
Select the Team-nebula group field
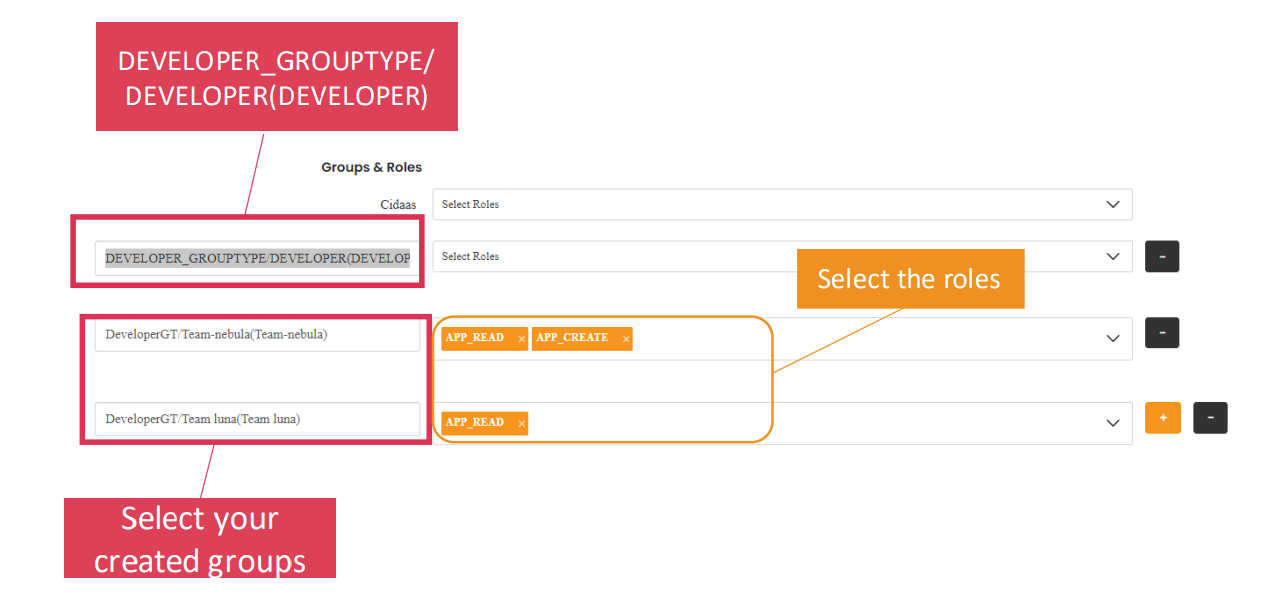click(x=255, y=334)
